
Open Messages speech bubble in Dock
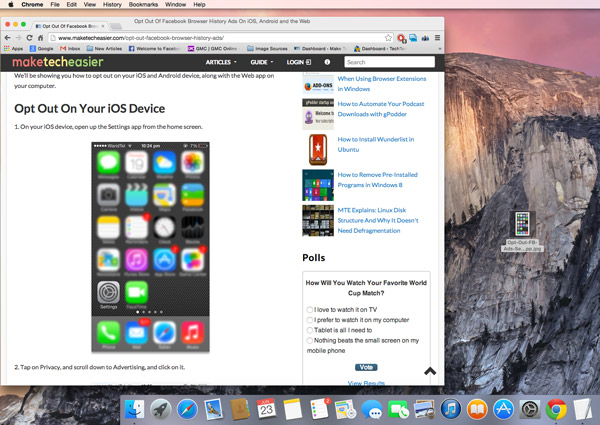pos(372,409)
